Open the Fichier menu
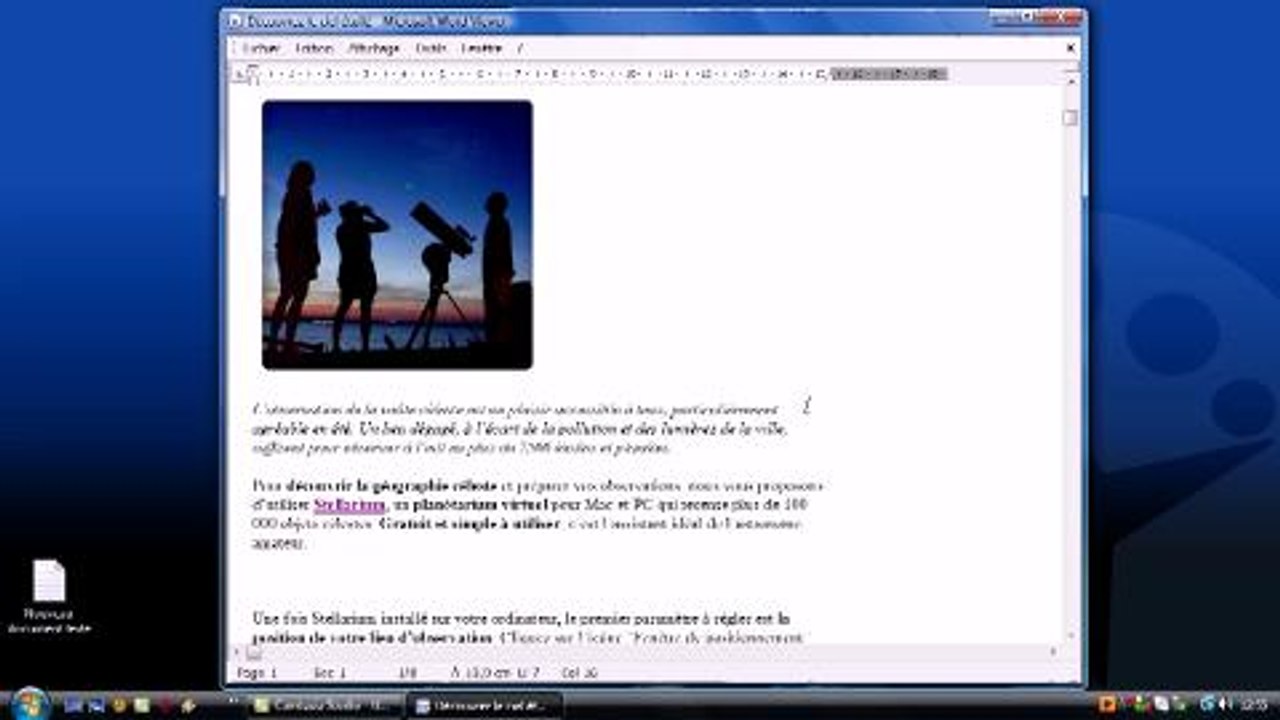The width and height of the screenshot is (1280, 720). (261, 48)
